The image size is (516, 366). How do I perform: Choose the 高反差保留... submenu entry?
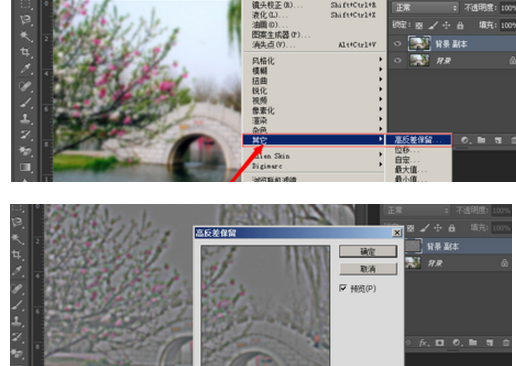point(419,140)
